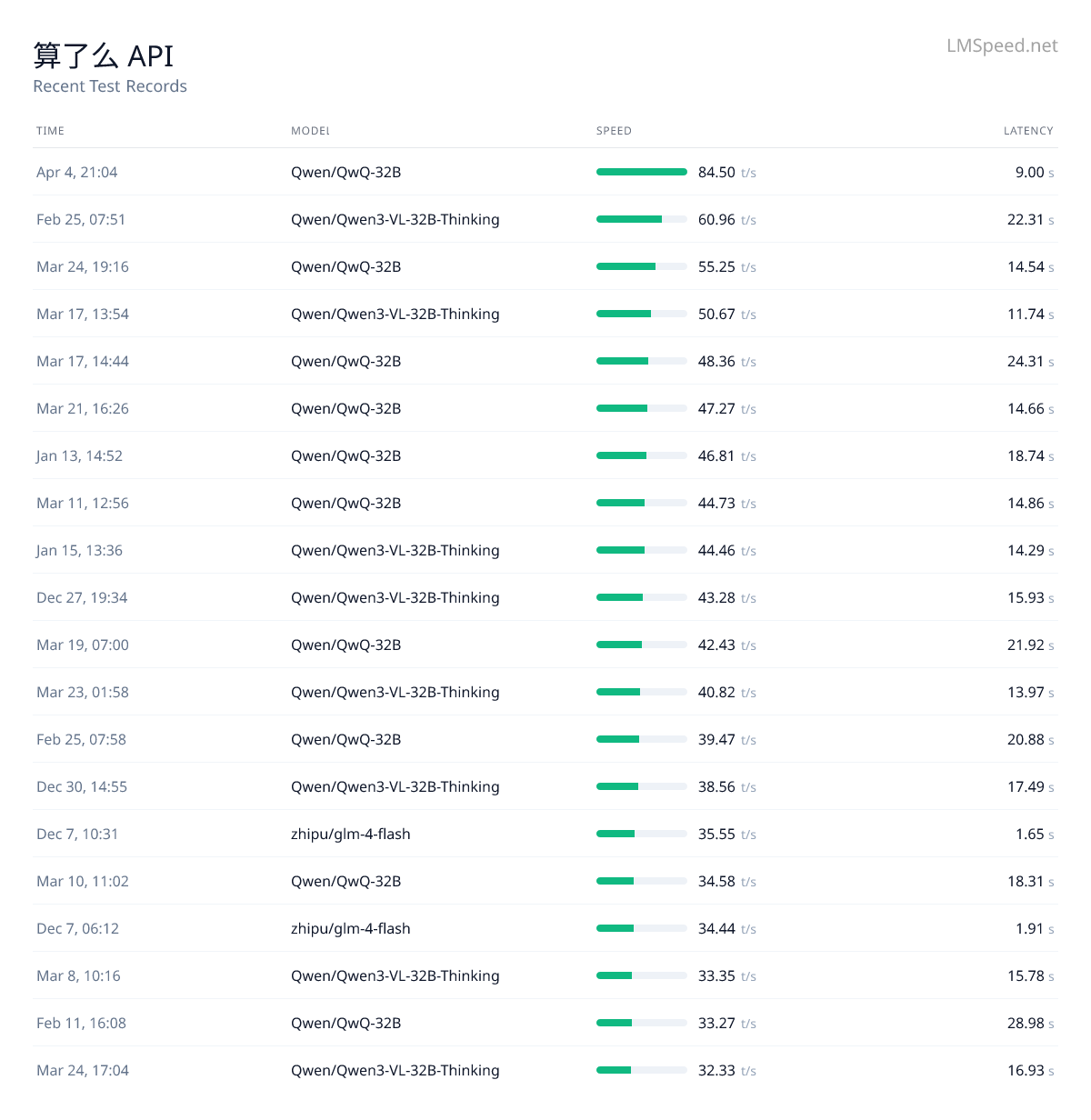This screenshot has width=1091, height=1120.
Task: Click the 21.92 s latency value
Action: pos(1031,645)
